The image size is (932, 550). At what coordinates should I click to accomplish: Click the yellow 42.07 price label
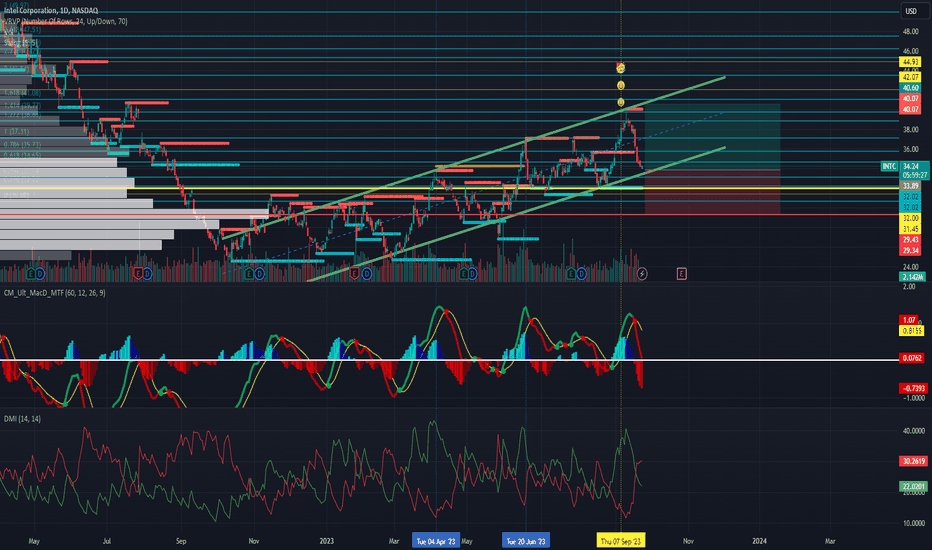(911, 77)
